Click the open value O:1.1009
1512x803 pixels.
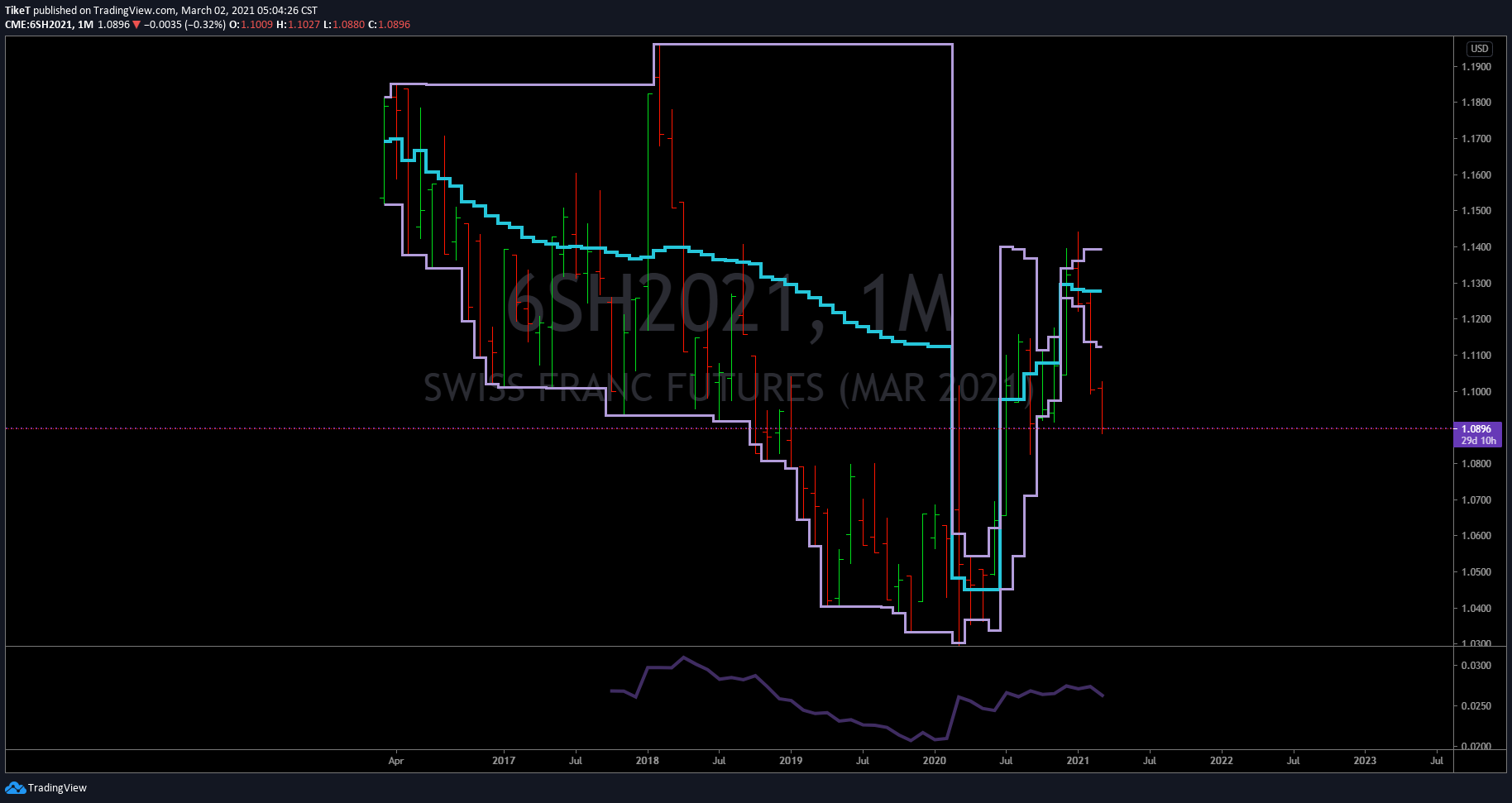tap(251, 25)
